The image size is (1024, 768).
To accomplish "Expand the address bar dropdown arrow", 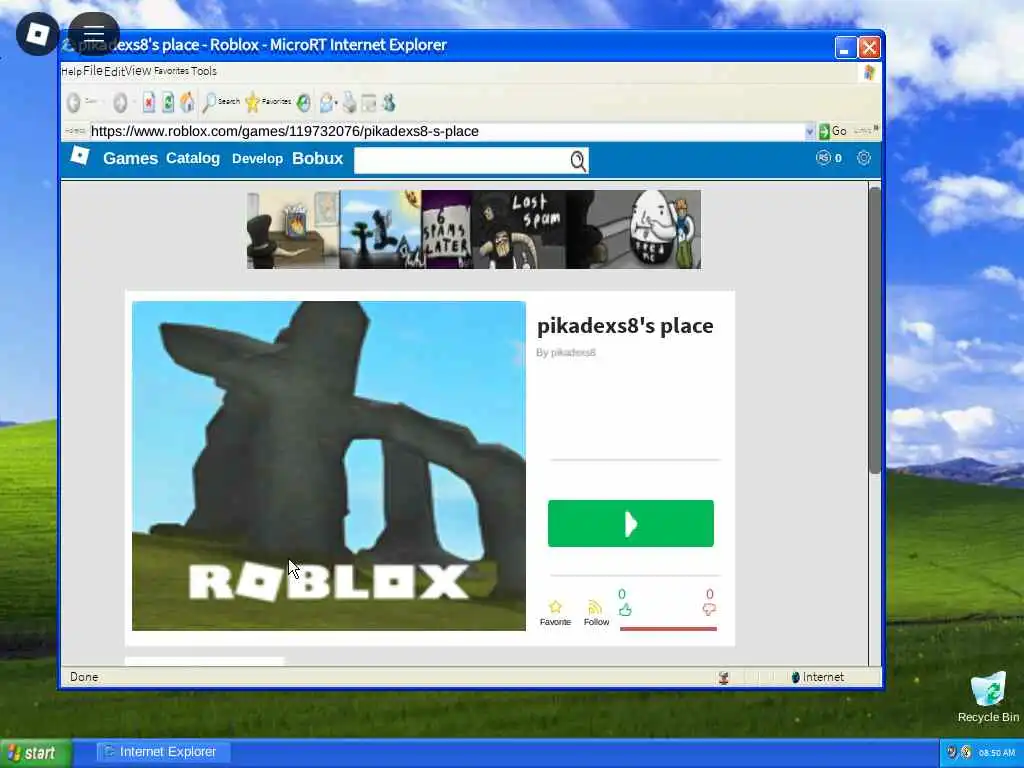I will (x=810, y=131).
